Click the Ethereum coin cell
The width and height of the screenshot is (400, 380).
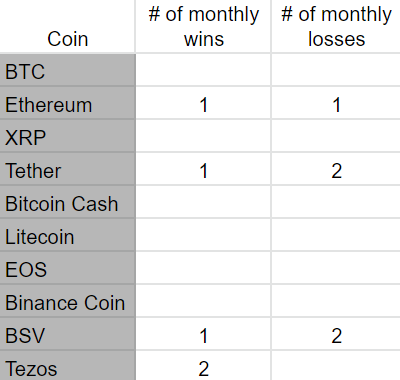point(67,103)
